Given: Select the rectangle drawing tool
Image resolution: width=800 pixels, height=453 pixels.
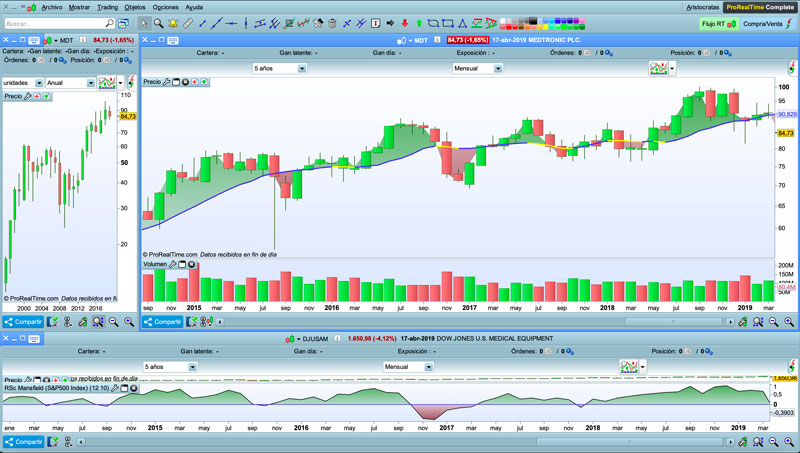Looking at the screenshot, I should point(448,23).
